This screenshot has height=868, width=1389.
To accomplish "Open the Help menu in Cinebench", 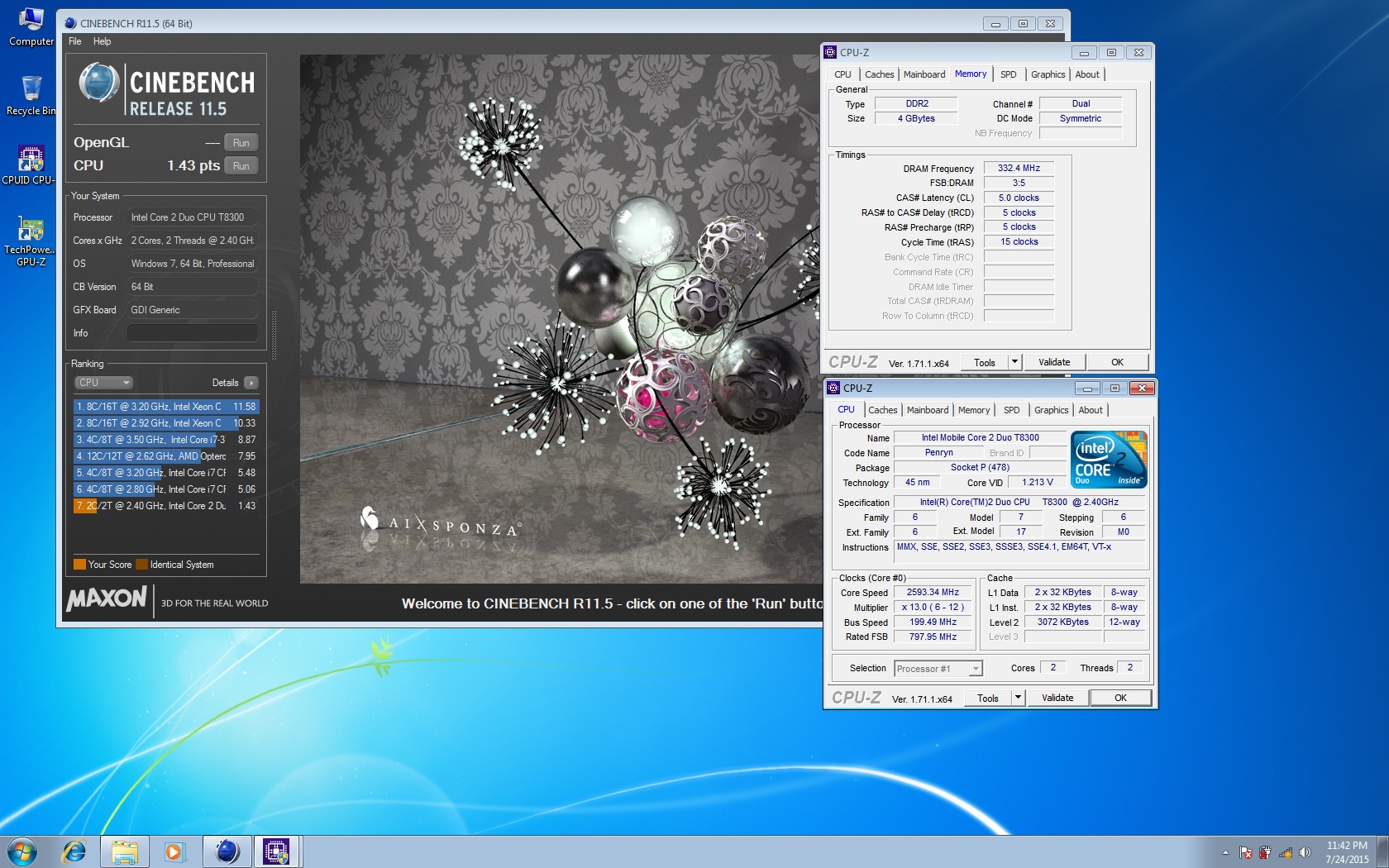I will point(102,41).
